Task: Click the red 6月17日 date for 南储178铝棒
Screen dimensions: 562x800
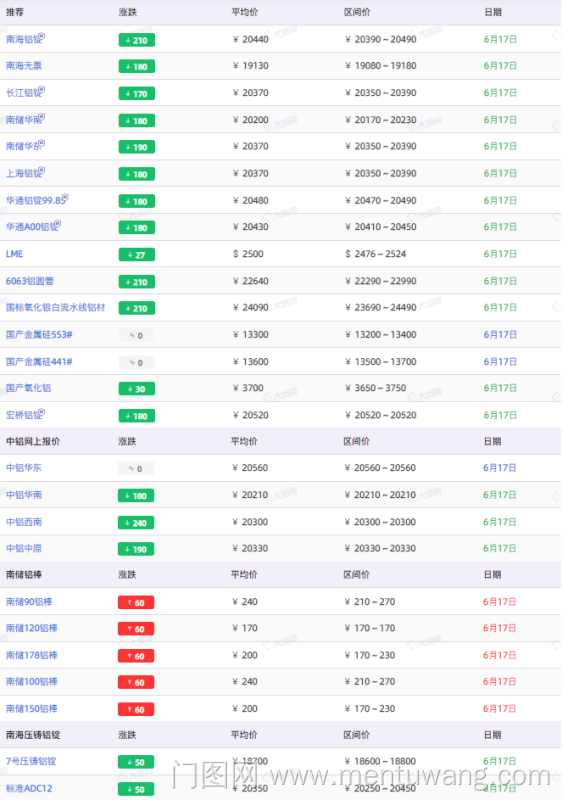Action: [500, 655]
